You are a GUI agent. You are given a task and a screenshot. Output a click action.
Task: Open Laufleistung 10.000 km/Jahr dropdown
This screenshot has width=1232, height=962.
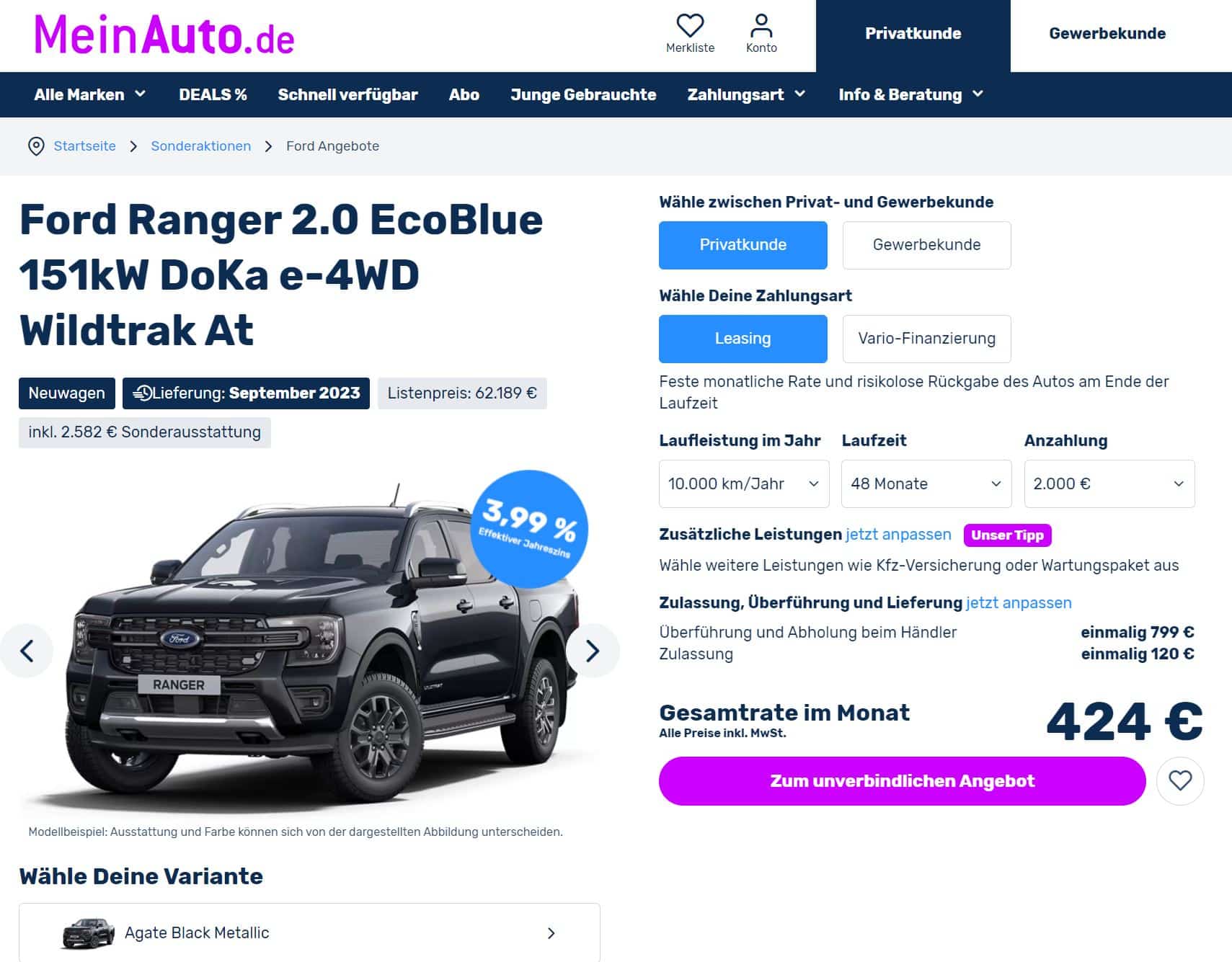(744, 484)
